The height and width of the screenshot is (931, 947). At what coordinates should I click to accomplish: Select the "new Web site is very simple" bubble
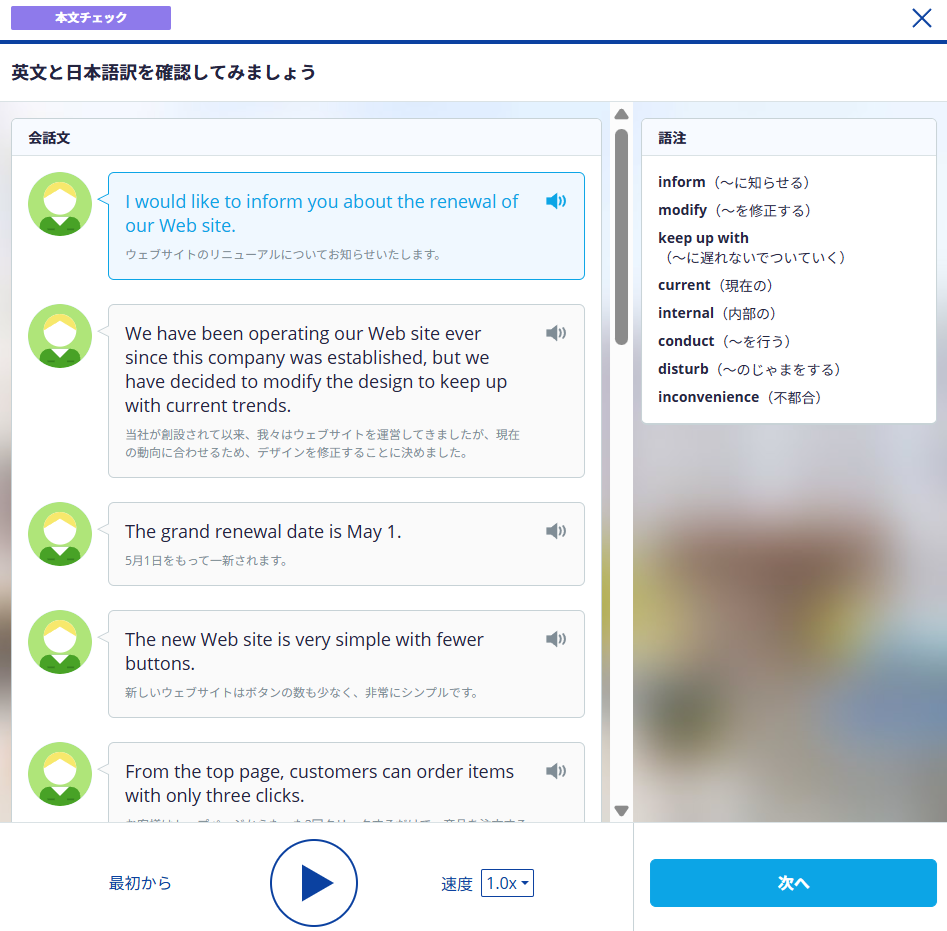[x=330, y=663]
